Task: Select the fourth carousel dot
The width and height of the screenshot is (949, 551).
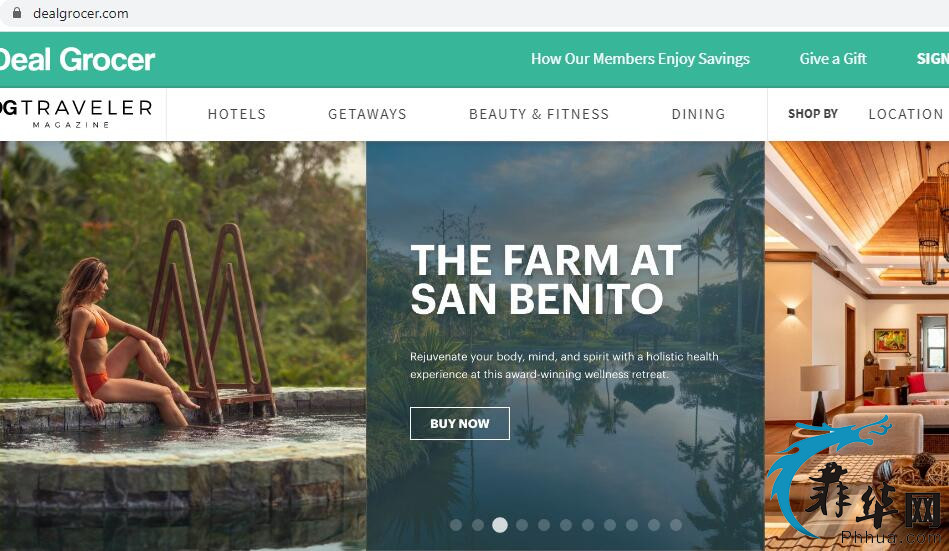Action: (522, 525)
